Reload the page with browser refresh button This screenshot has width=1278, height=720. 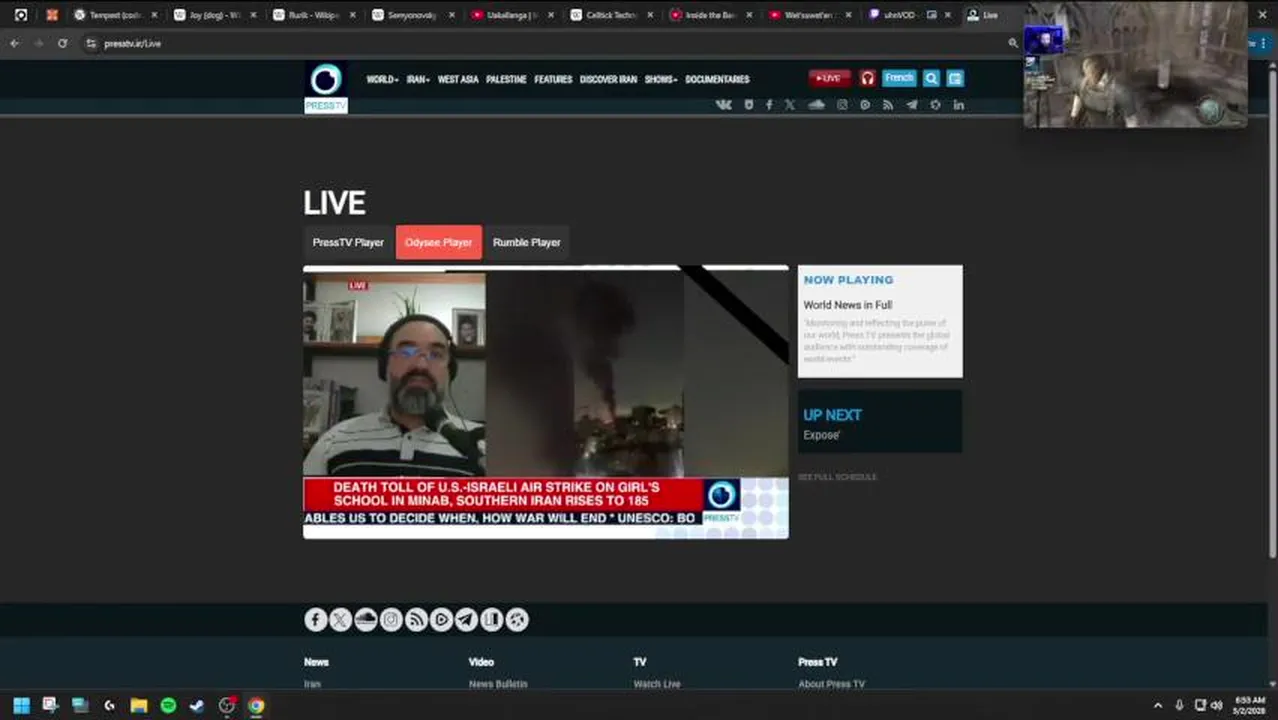pos(62,43)
